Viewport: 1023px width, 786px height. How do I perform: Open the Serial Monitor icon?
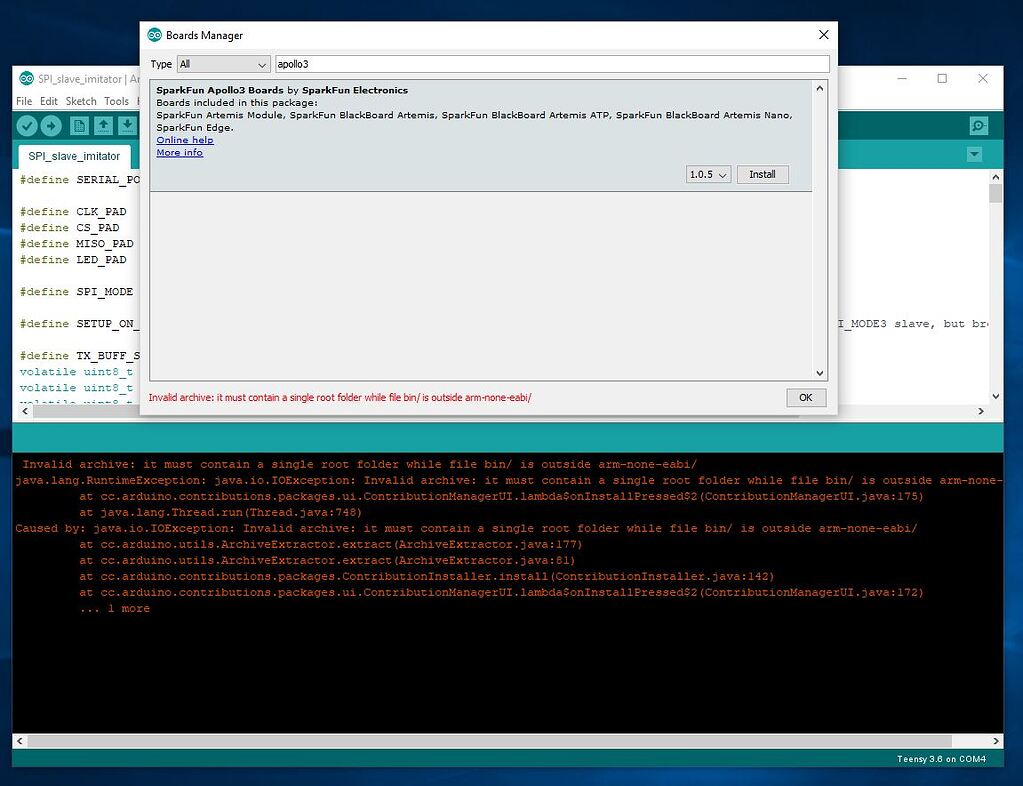[x=978, y=125]
